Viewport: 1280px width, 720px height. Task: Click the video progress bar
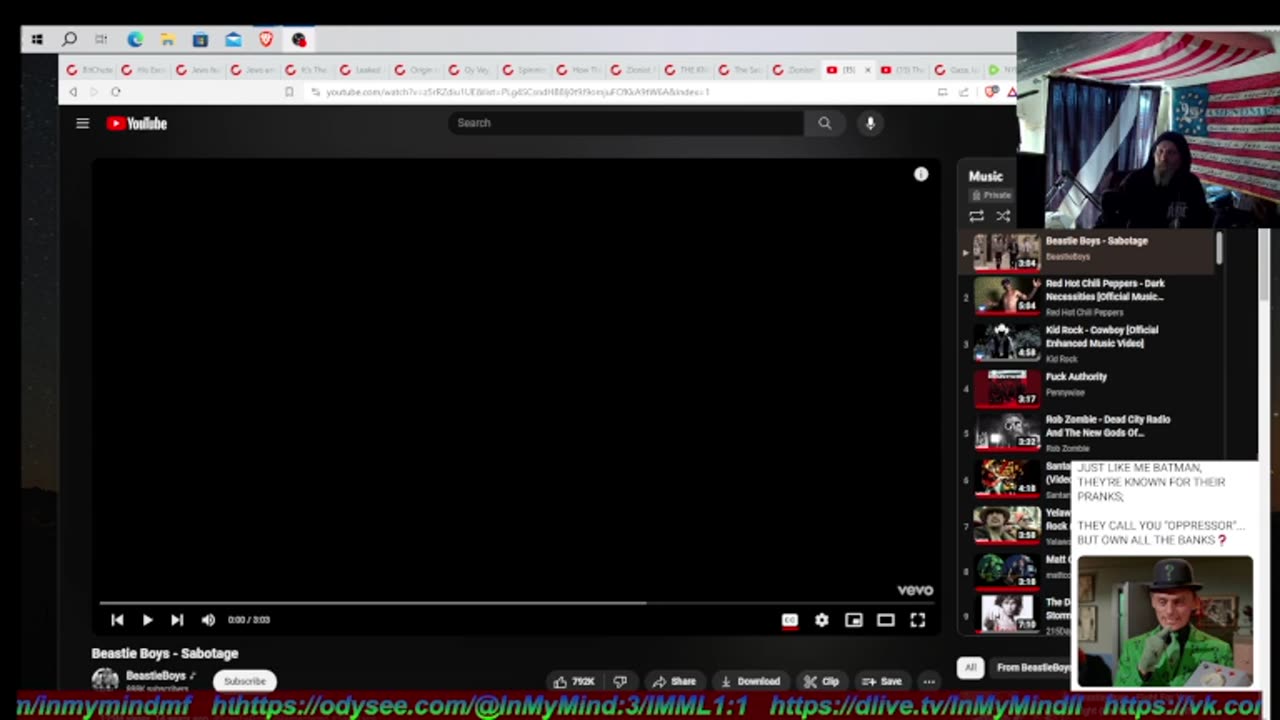516,603
